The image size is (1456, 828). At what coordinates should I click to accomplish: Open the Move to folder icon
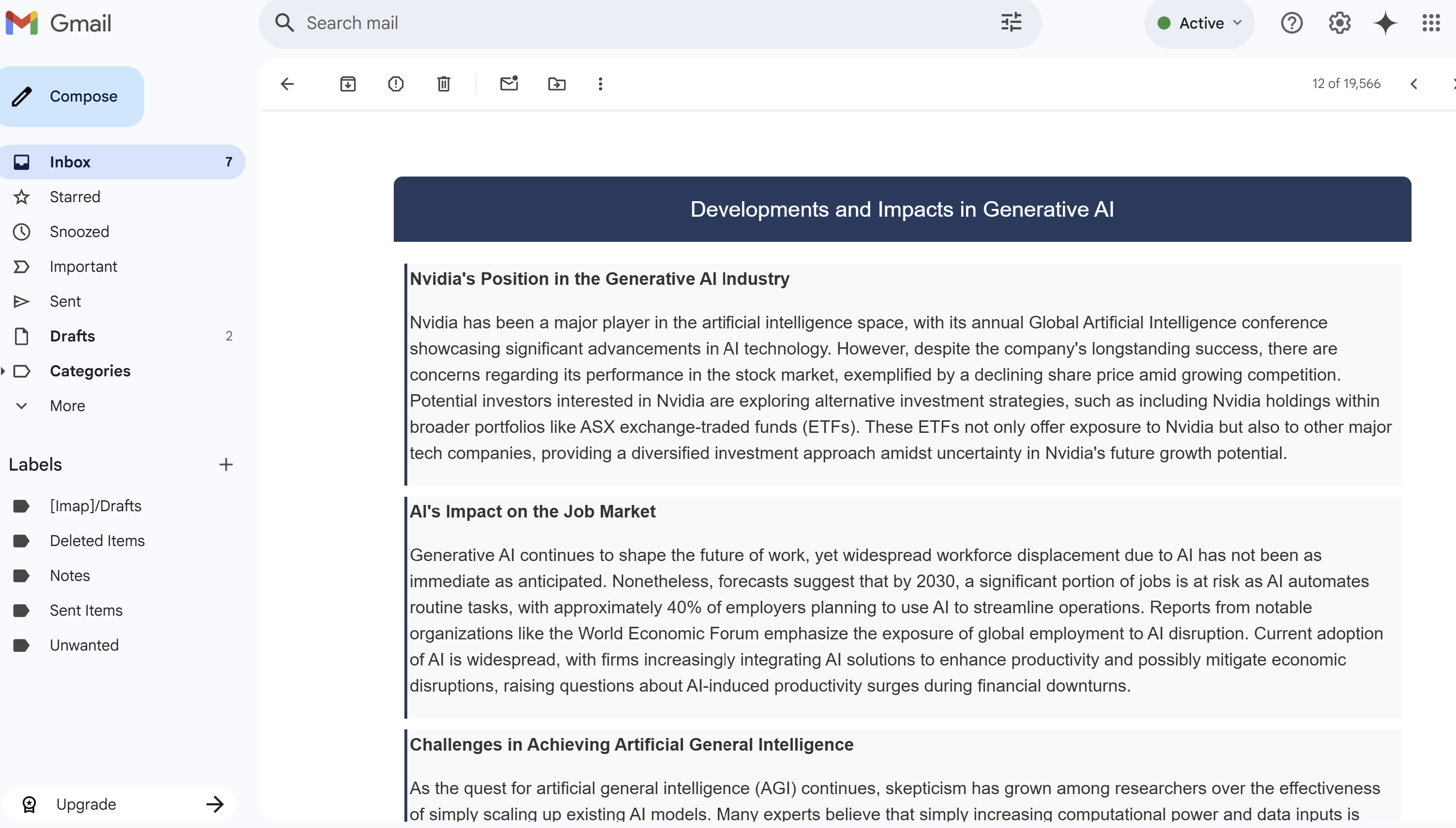tap(556, 84)
